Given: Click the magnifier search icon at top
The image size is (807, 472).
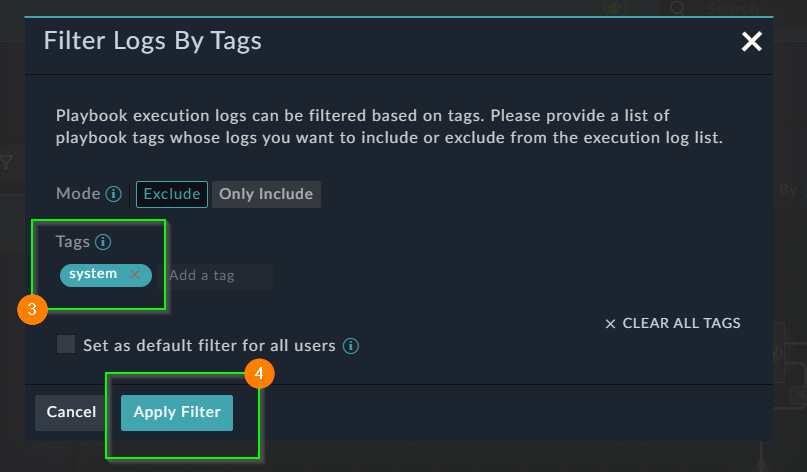Looking at the screenshot, I should [678, 8].
